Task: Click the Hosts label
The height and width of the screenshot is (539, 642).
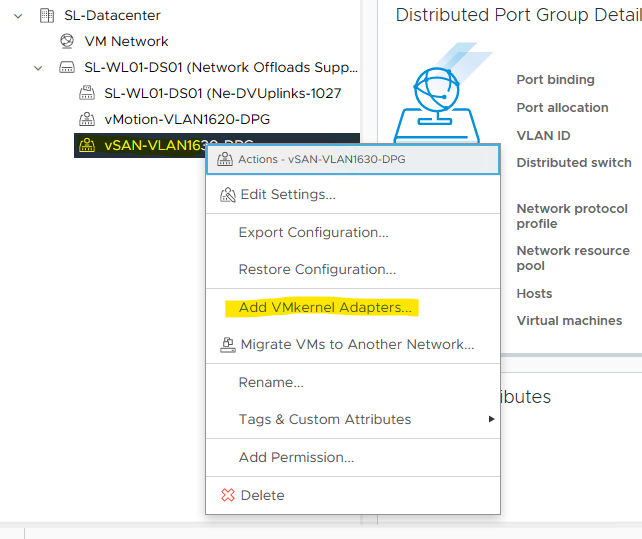Action: (x=534, y=294)
